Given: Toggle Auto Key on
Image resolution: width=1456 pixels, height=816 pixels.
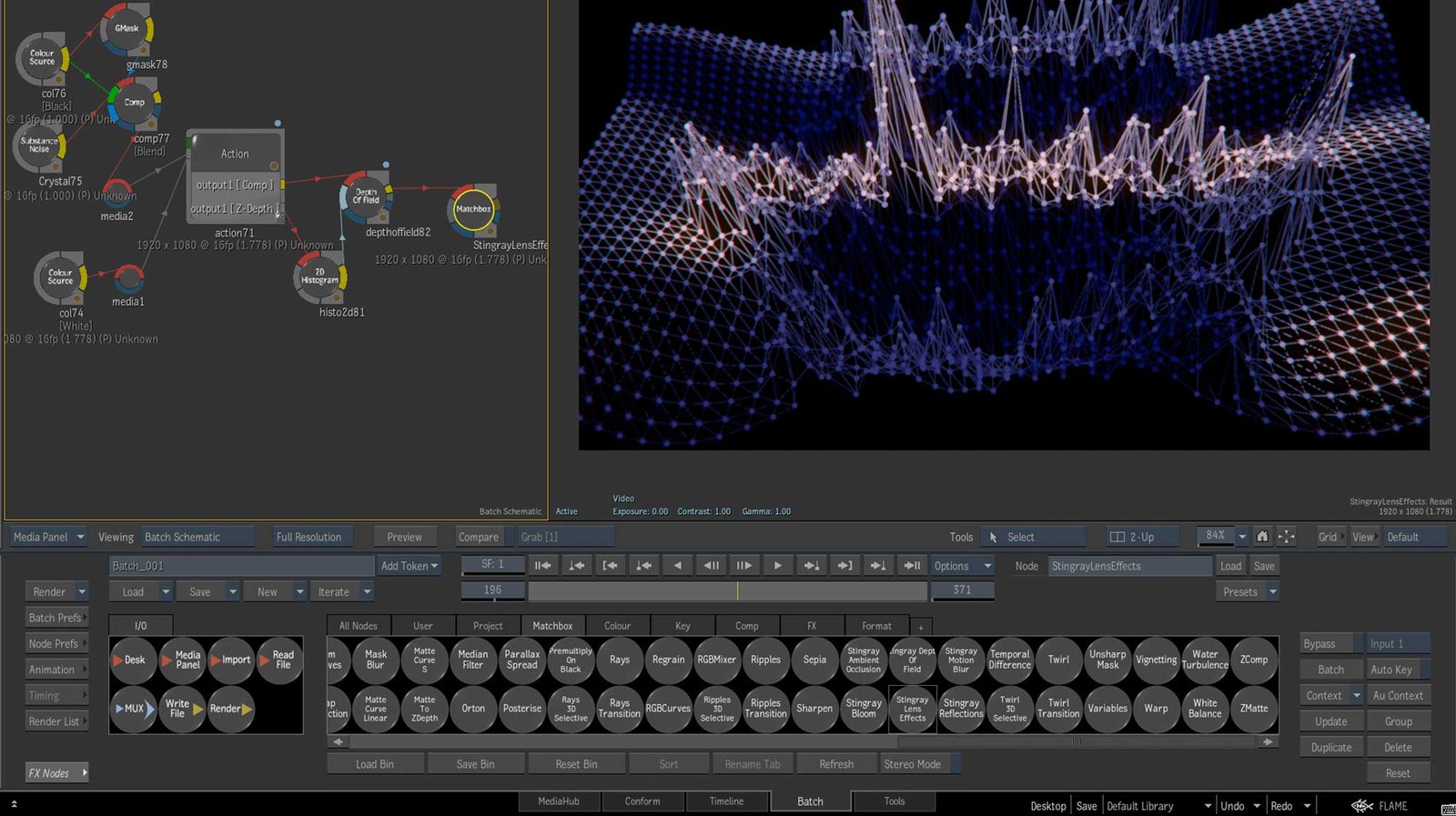Looking at the screenshot, I should click(1397, 670).
